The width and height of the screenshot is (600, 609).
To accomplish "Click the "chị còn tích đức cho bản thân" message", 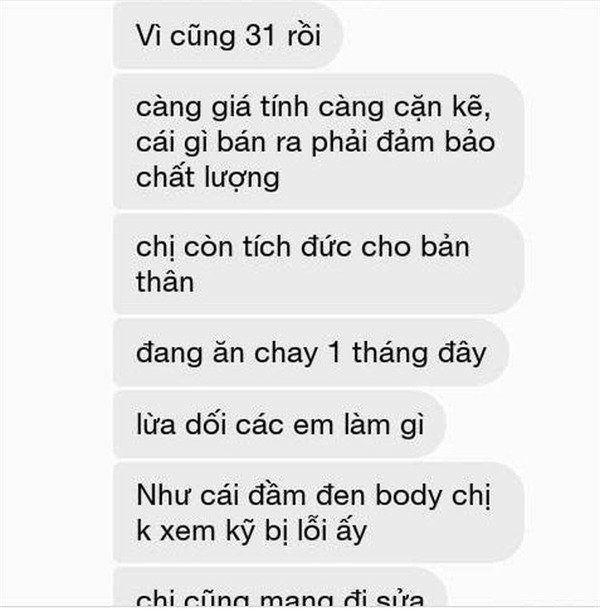I will (318, 264).
